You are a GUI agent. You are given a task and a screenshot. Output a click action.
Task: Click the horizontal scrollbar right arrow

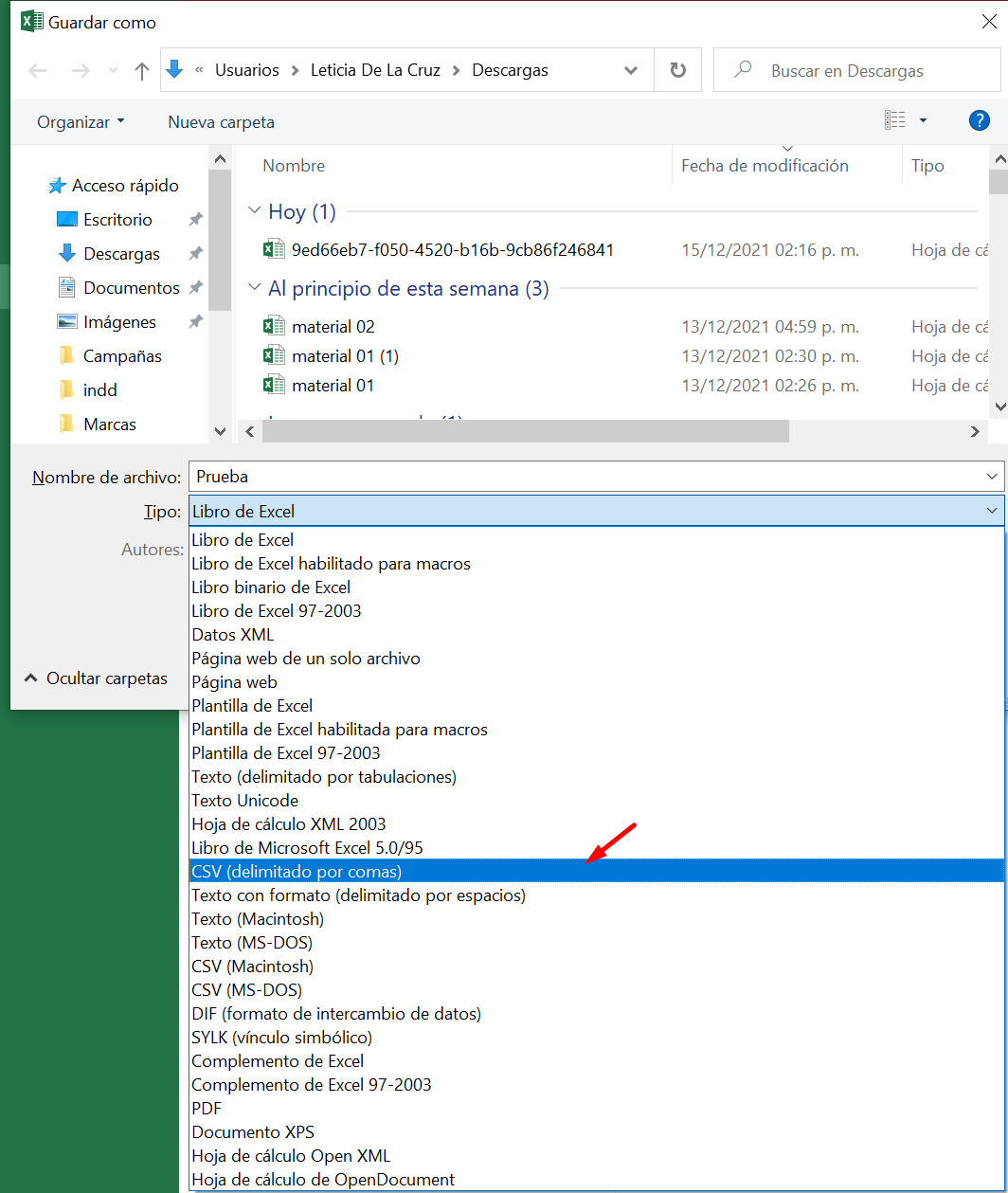pyautogui.click(x=975, y=431)
